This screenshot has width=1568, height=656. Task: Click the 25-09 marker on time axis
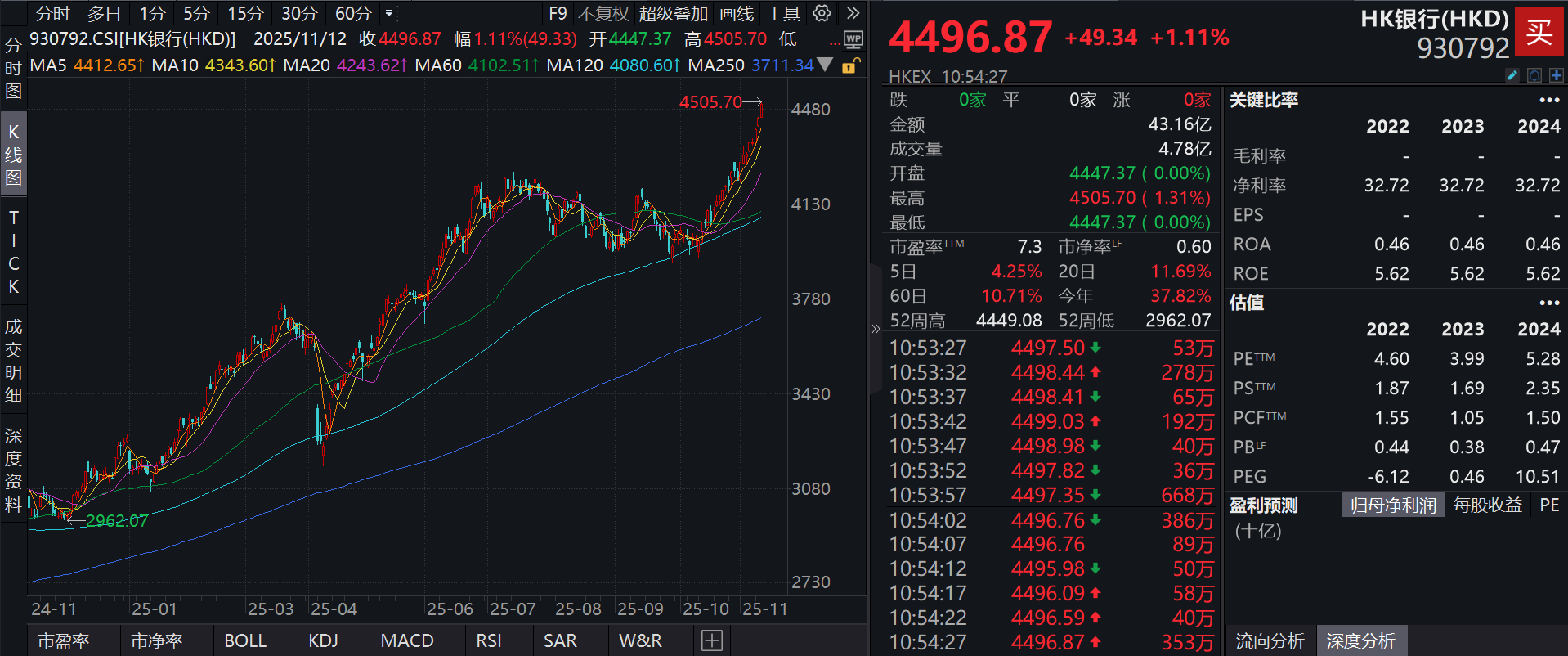(640, 609)
